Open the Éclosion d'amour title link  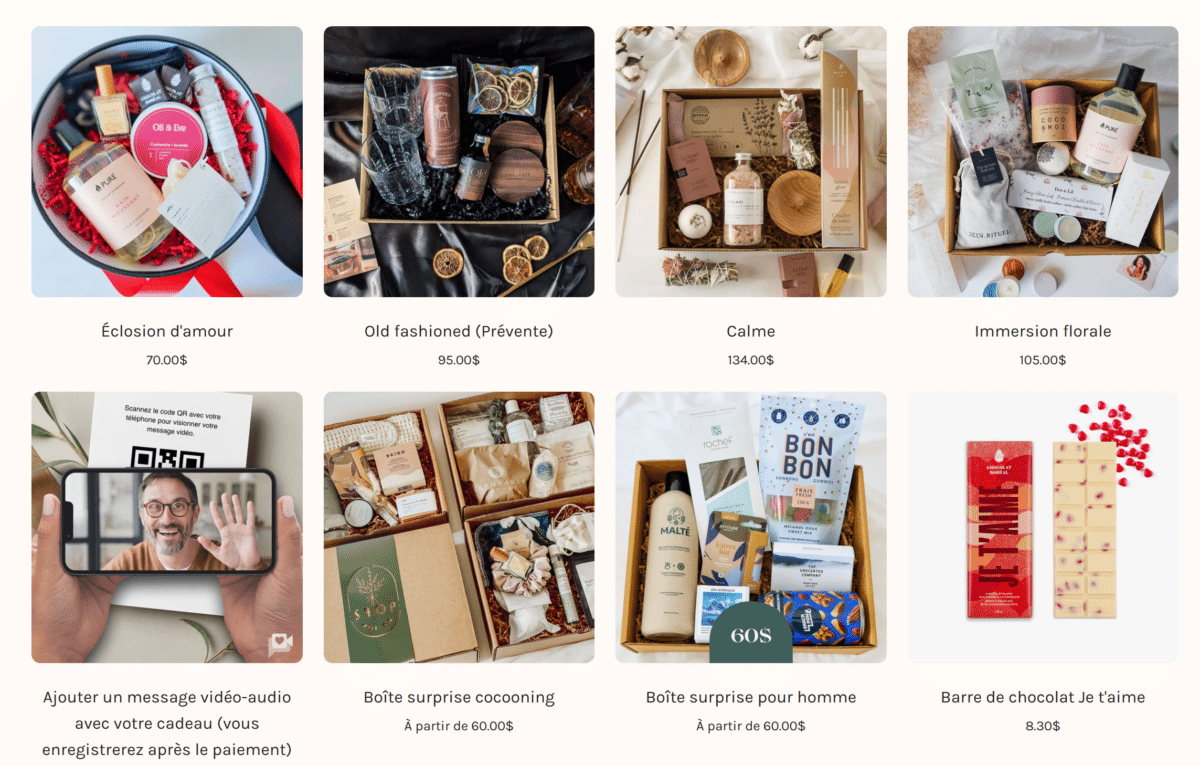[x=167, y=331]
